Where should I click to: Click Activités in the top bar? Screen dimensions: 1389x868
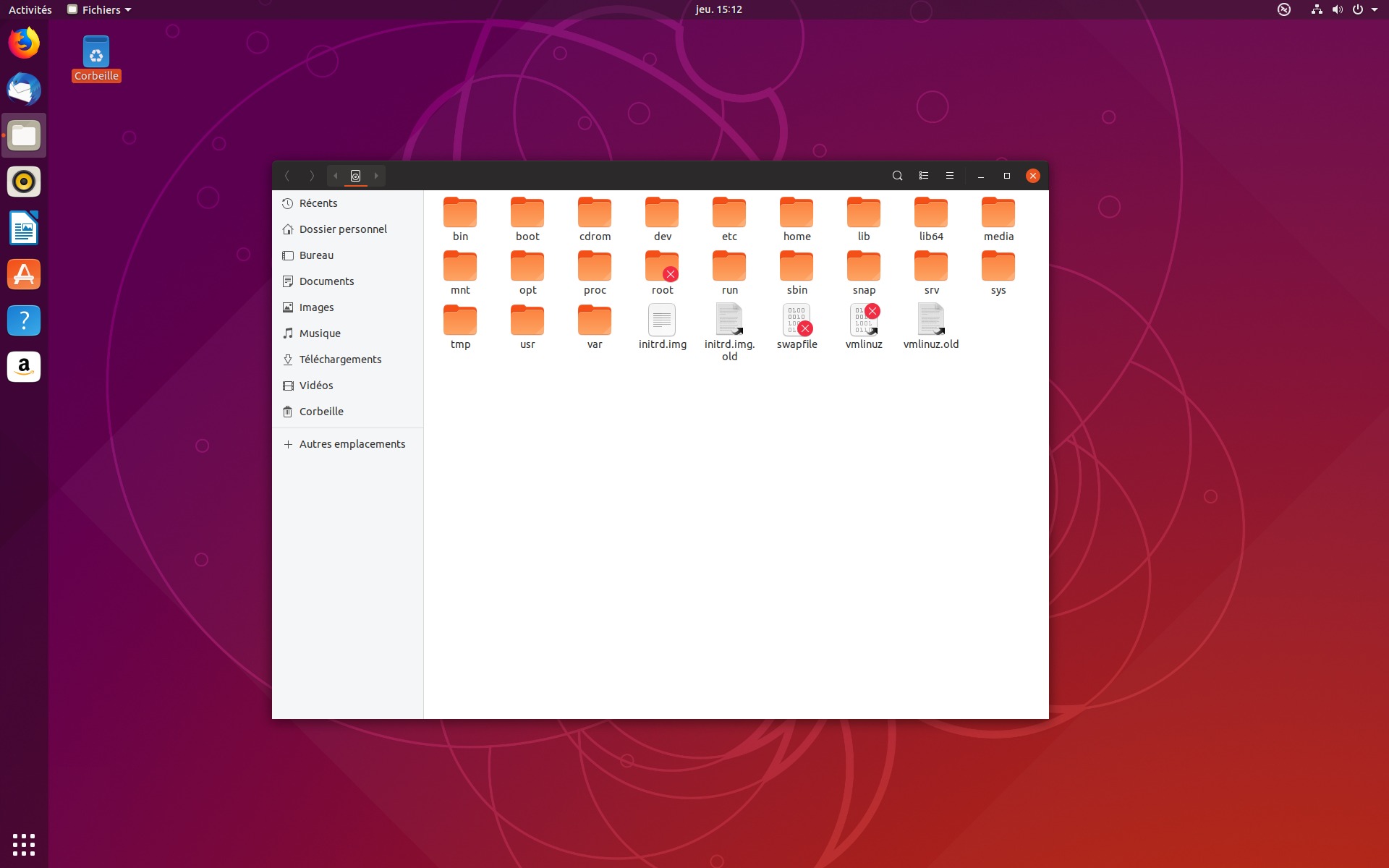pos(30,9)
